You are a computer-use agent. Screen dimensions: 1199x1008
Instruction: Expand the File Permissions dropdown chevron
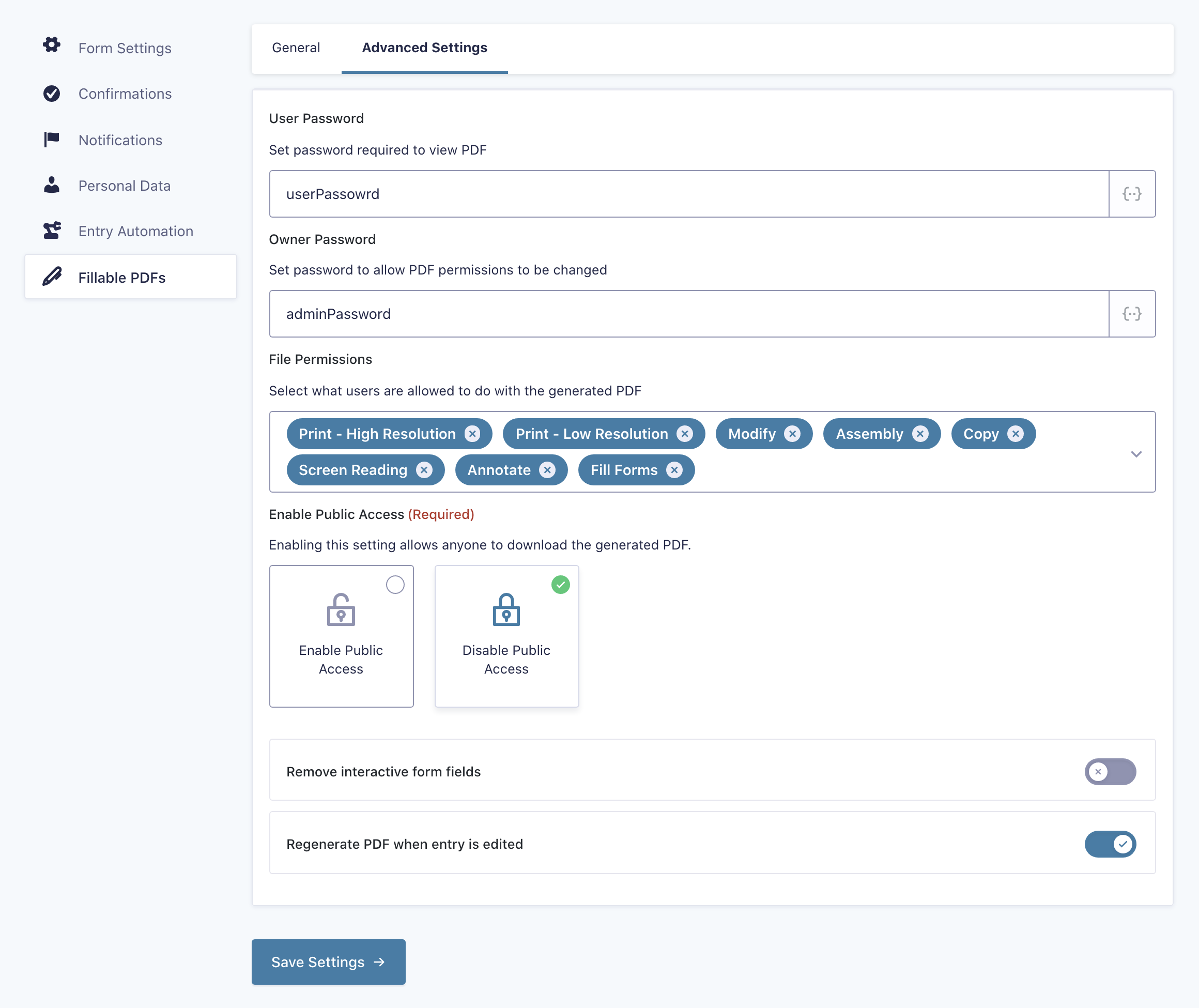[x=1135, y=454]
